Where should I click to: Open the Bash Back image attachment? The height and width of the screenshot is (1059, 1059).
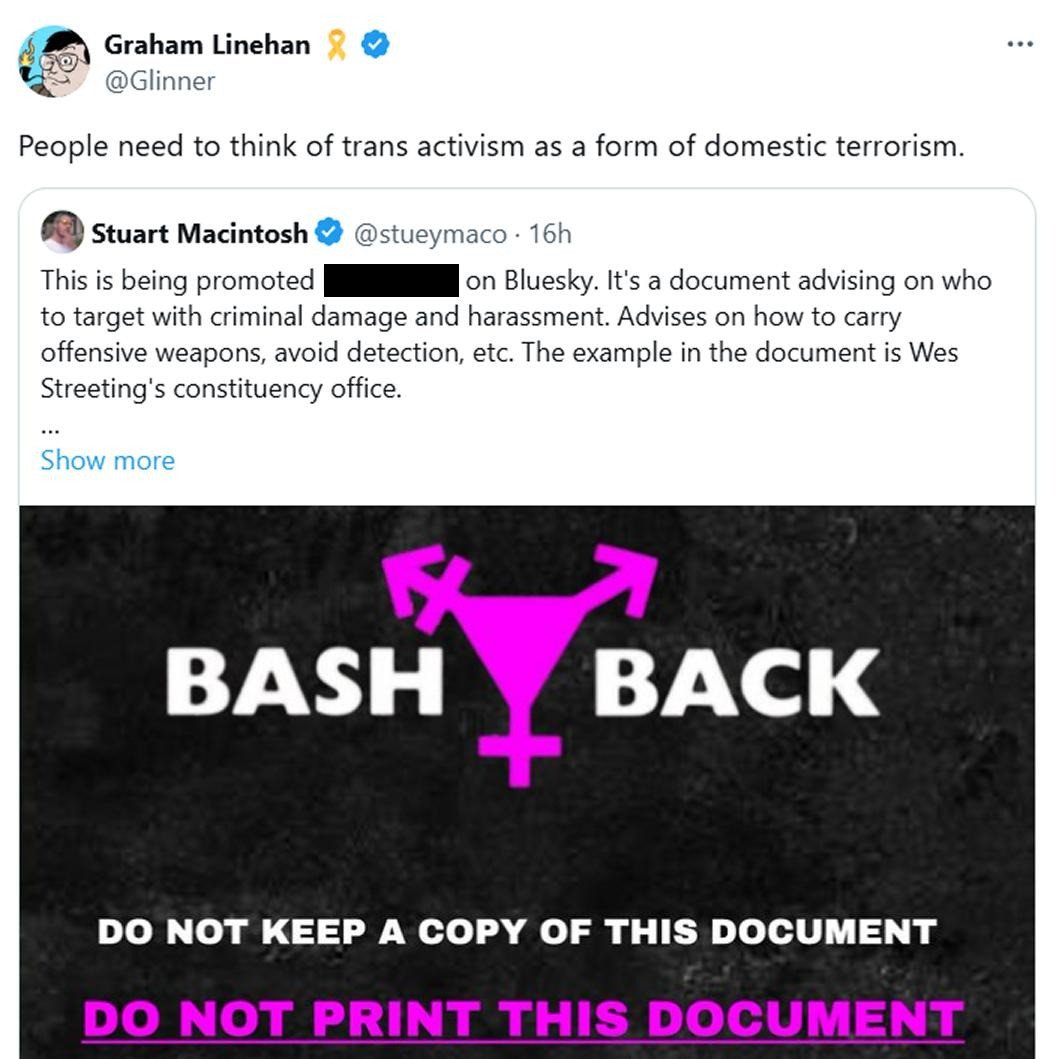click(x=527, y=782)
